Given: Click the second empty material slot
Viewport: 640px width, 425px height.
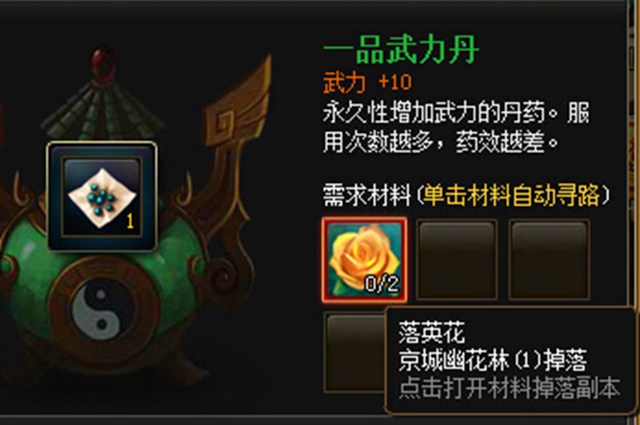Looking at the screenshot, I should [456, 260].
